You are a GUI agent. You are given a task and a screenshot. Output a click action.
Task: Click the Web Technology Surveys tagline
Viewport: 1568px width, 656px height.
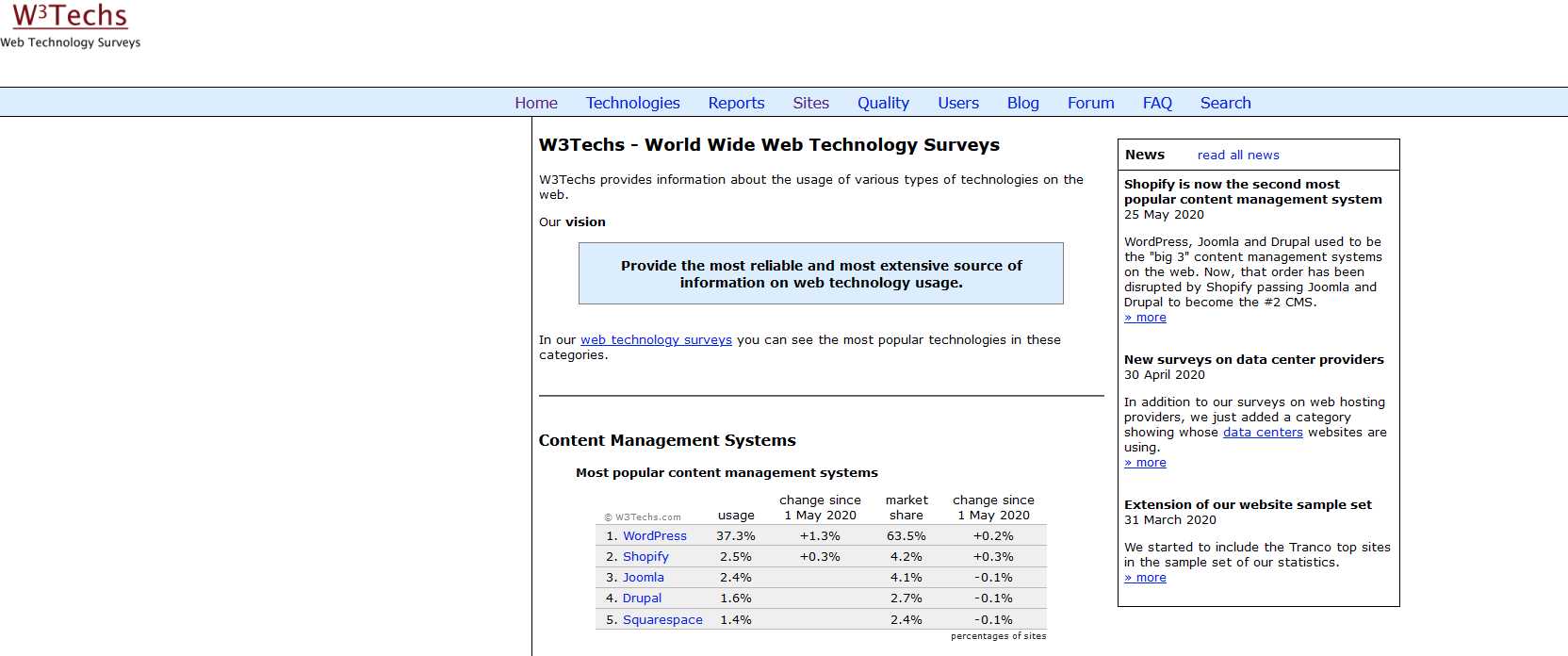pyautogui.click(x=71, y=42)
